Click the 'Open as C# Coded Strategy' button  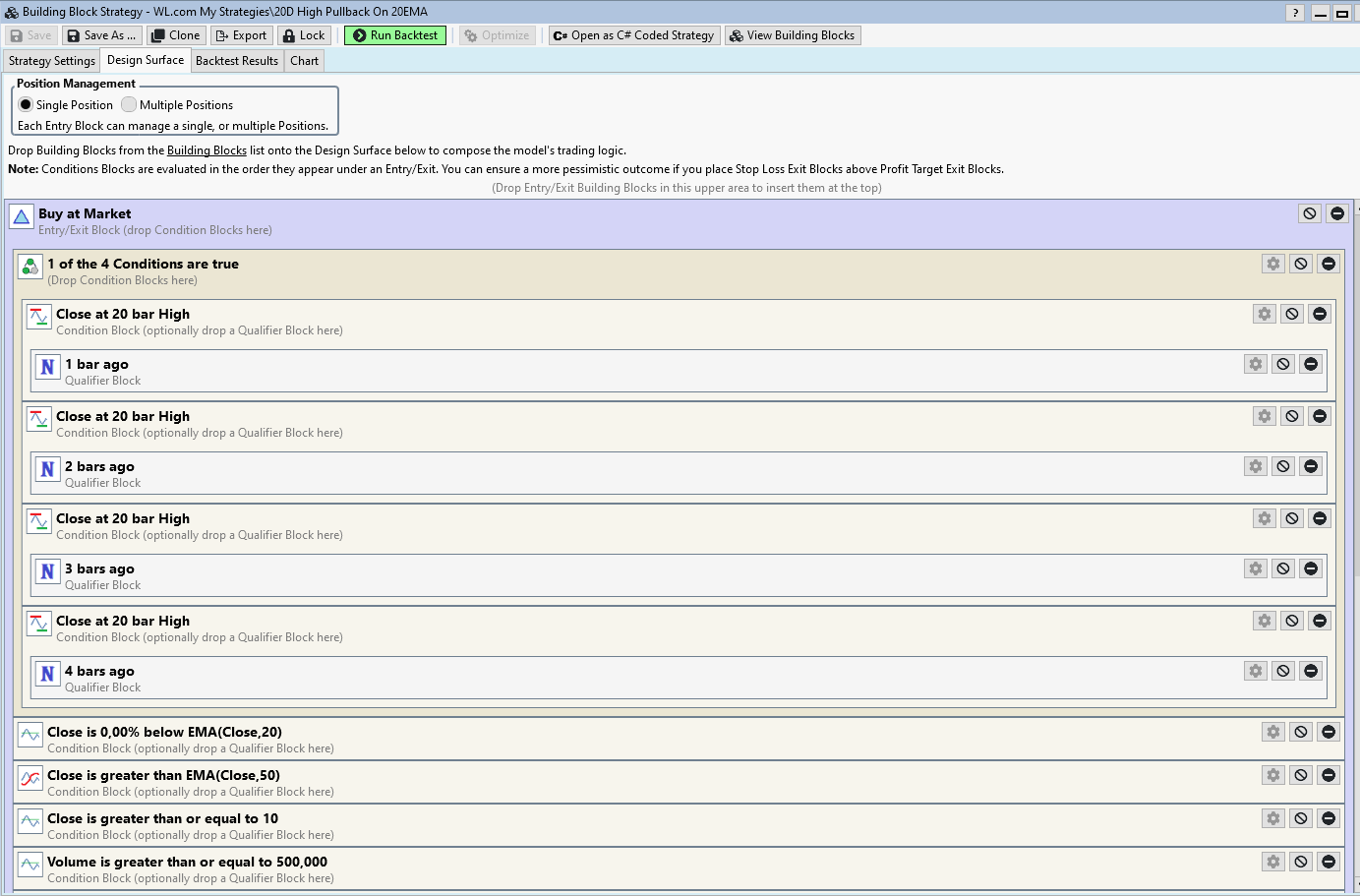point(634,35)
